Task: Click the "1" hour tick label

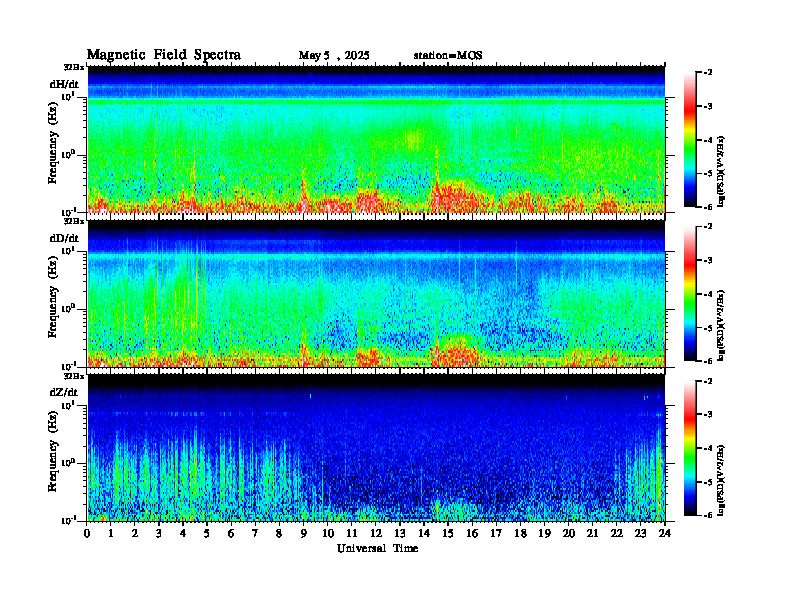Action: tap(111, 533)
